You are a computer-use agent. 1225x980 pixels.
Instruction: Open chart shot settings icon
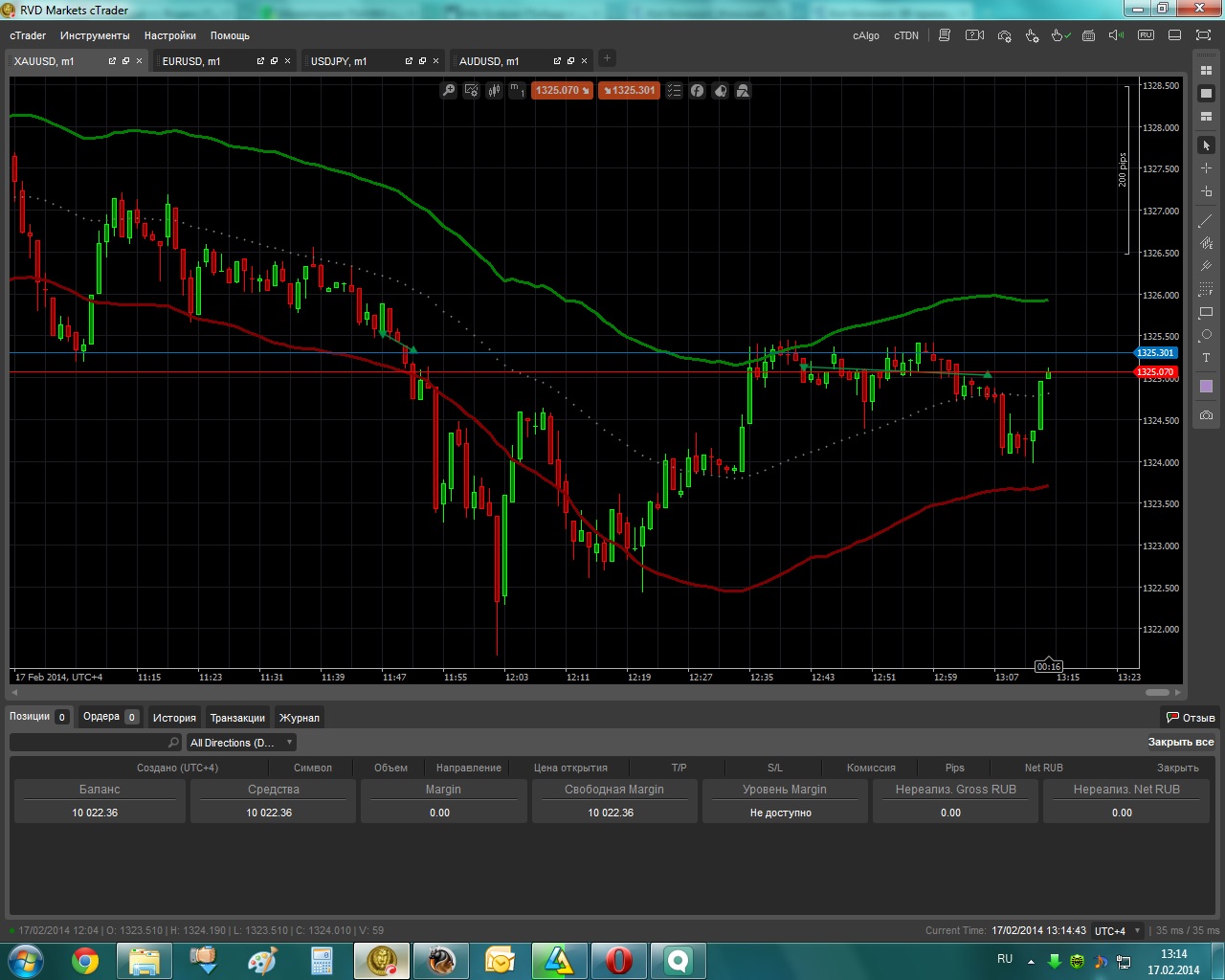click(1004, 35)
